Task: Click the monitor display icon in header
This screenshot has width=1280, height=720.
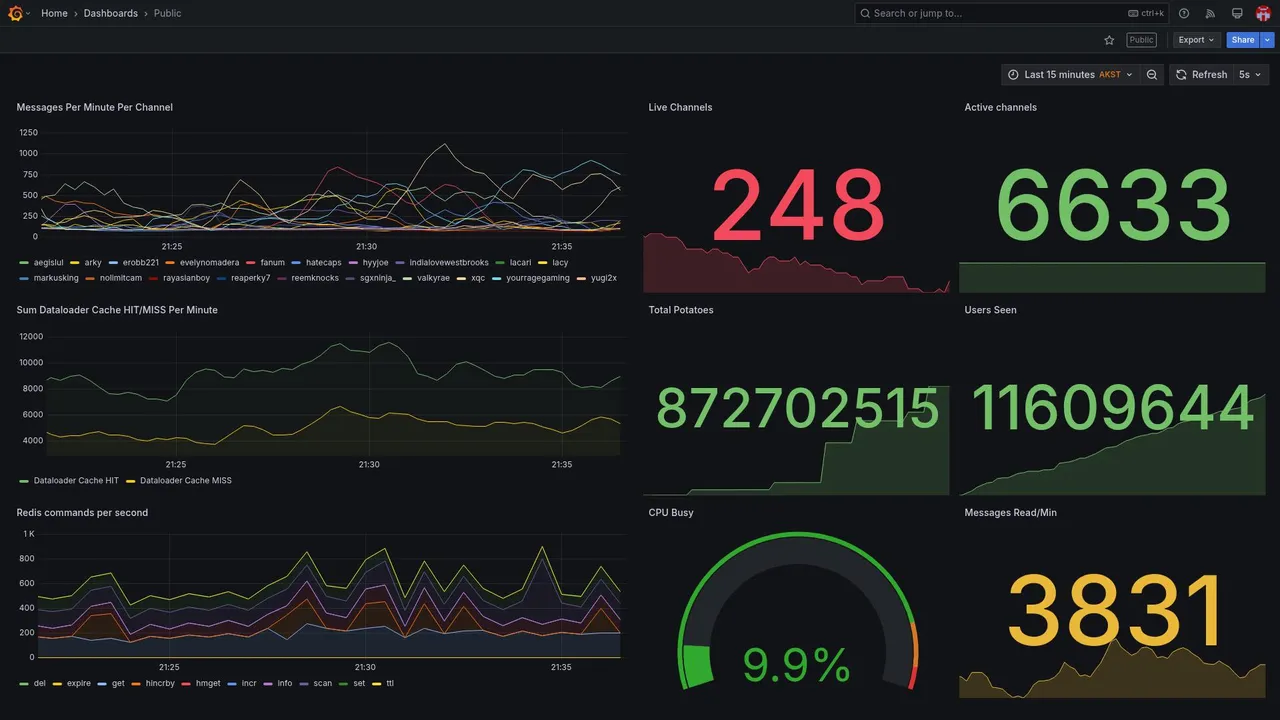Action: pos(1237,13)
